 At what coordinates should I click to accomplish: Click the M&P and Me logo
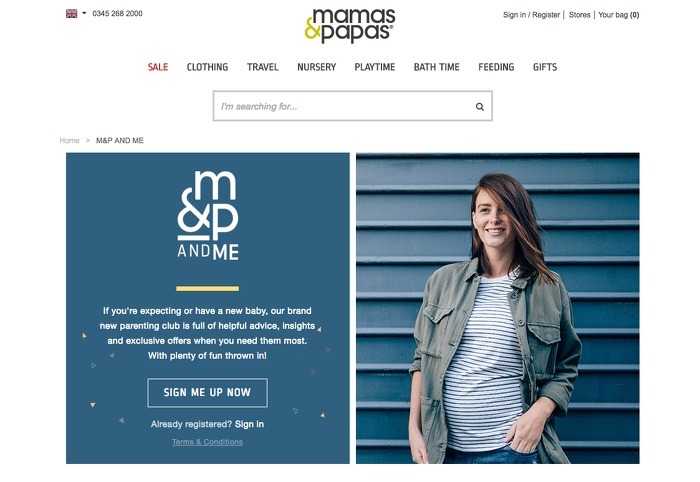(x=208, y=215)
